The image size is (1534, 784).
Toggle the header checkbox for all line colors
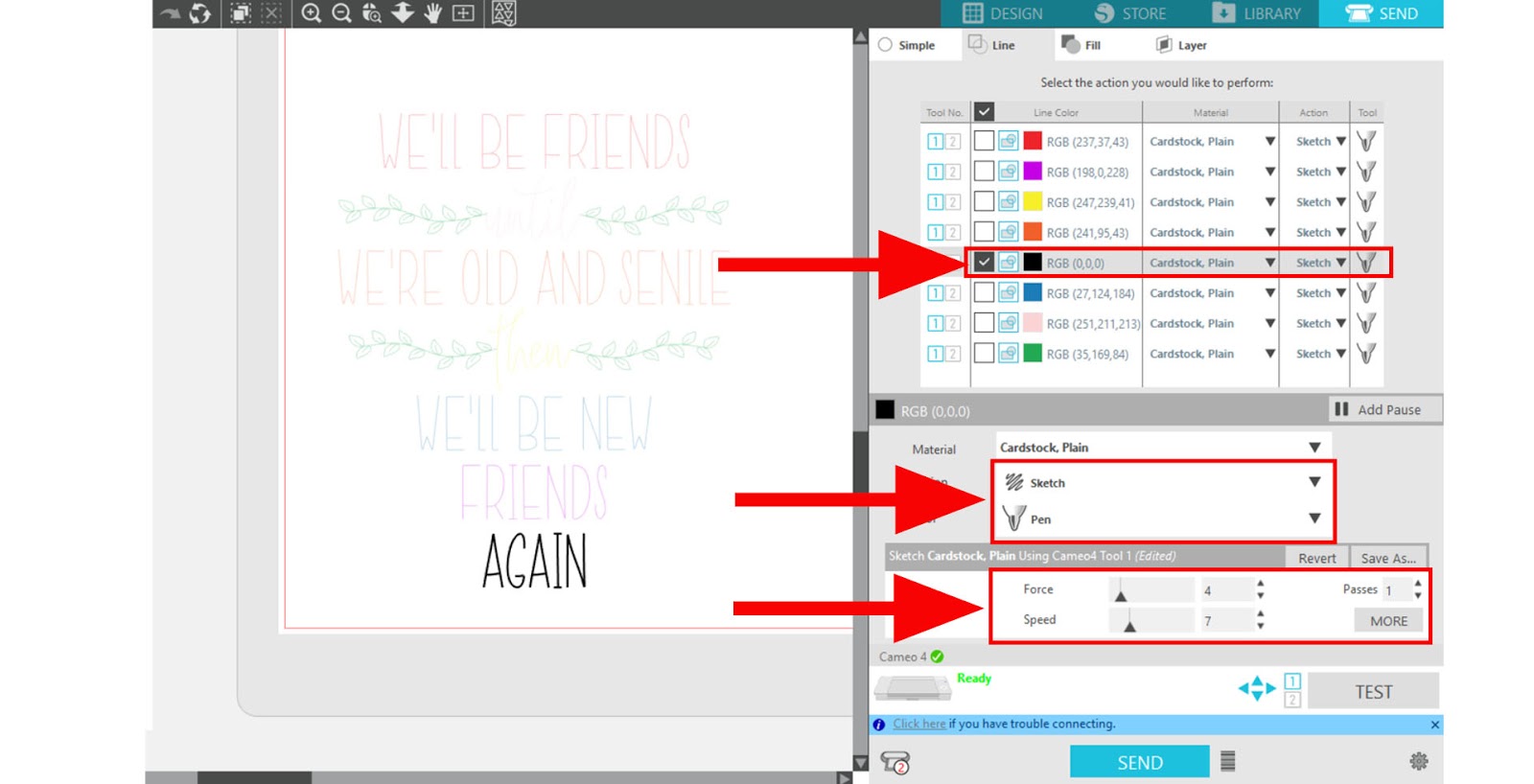pos(984,112)
